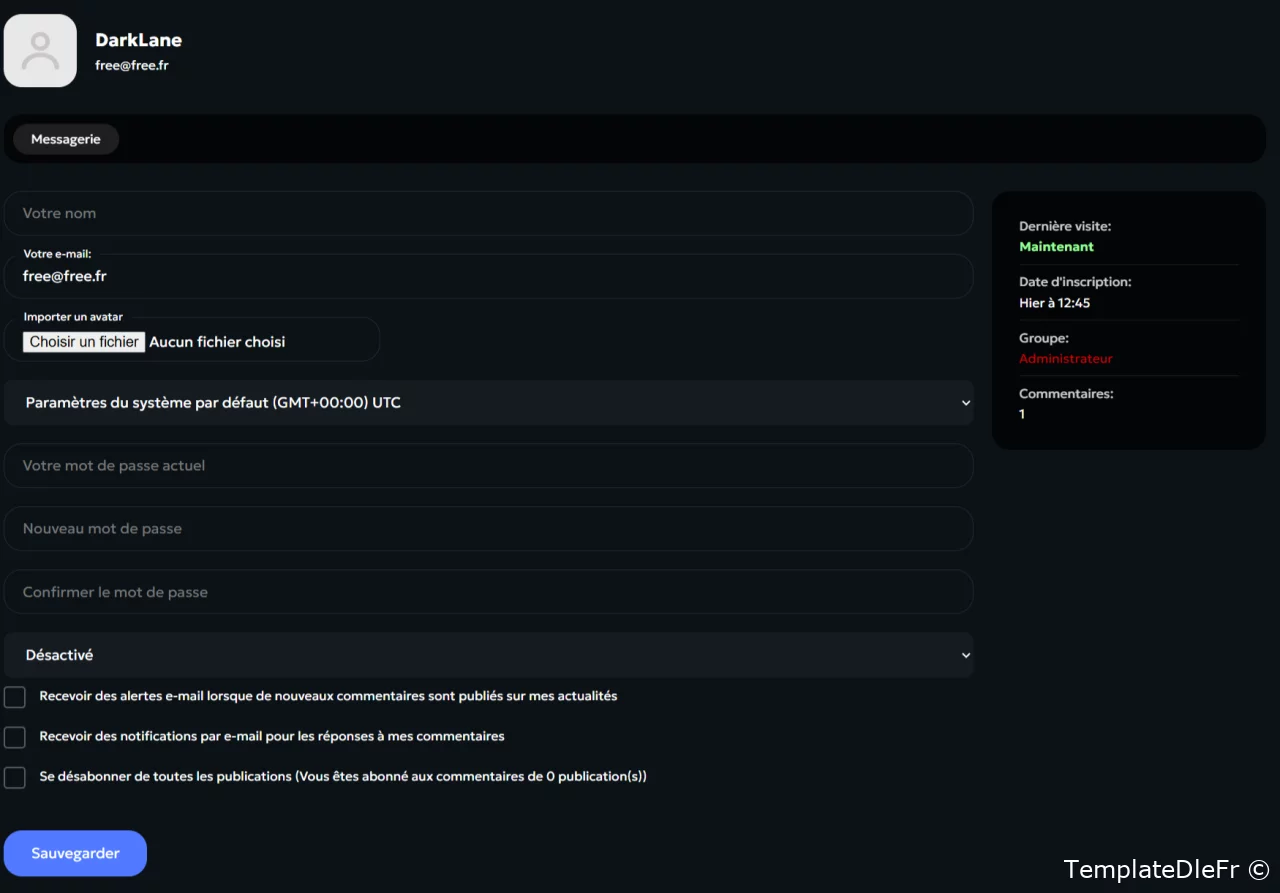Enable e-mail alerts for new comments checkbox
The height and width of the screenshot is (893, 1280).
pos(15,697)
